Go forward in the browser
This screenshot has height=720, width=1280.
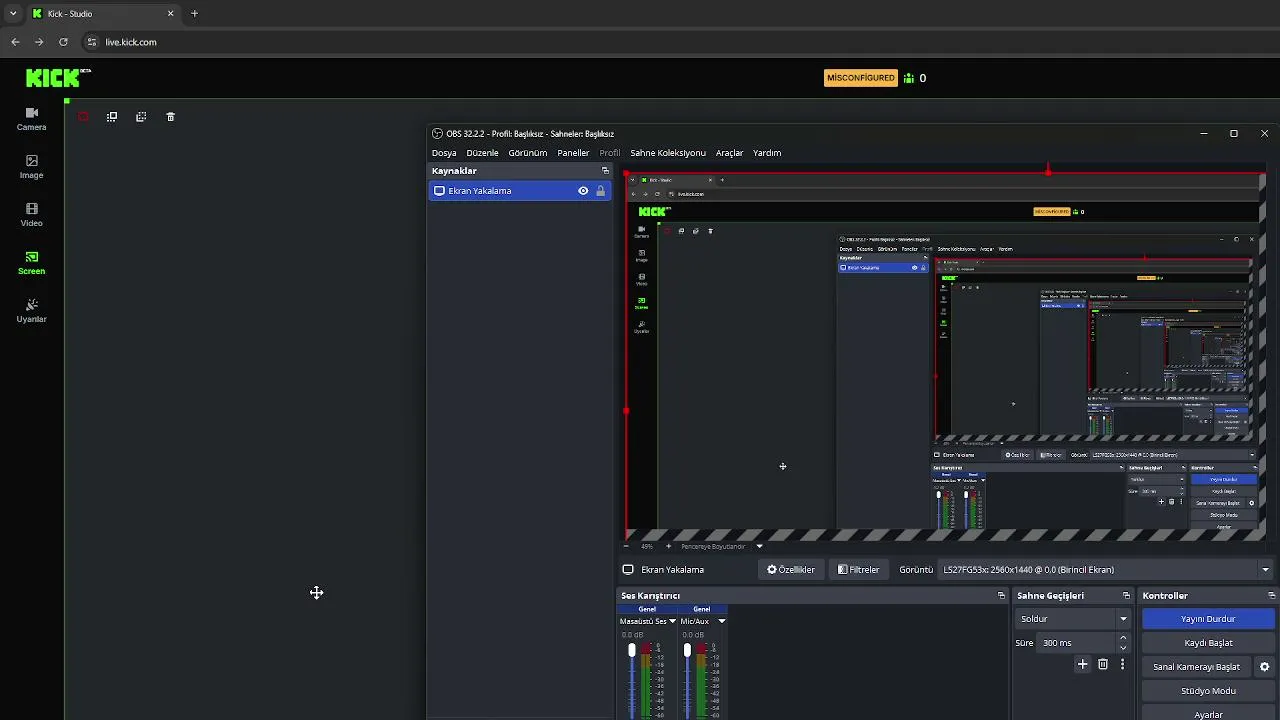click(39, 42)
